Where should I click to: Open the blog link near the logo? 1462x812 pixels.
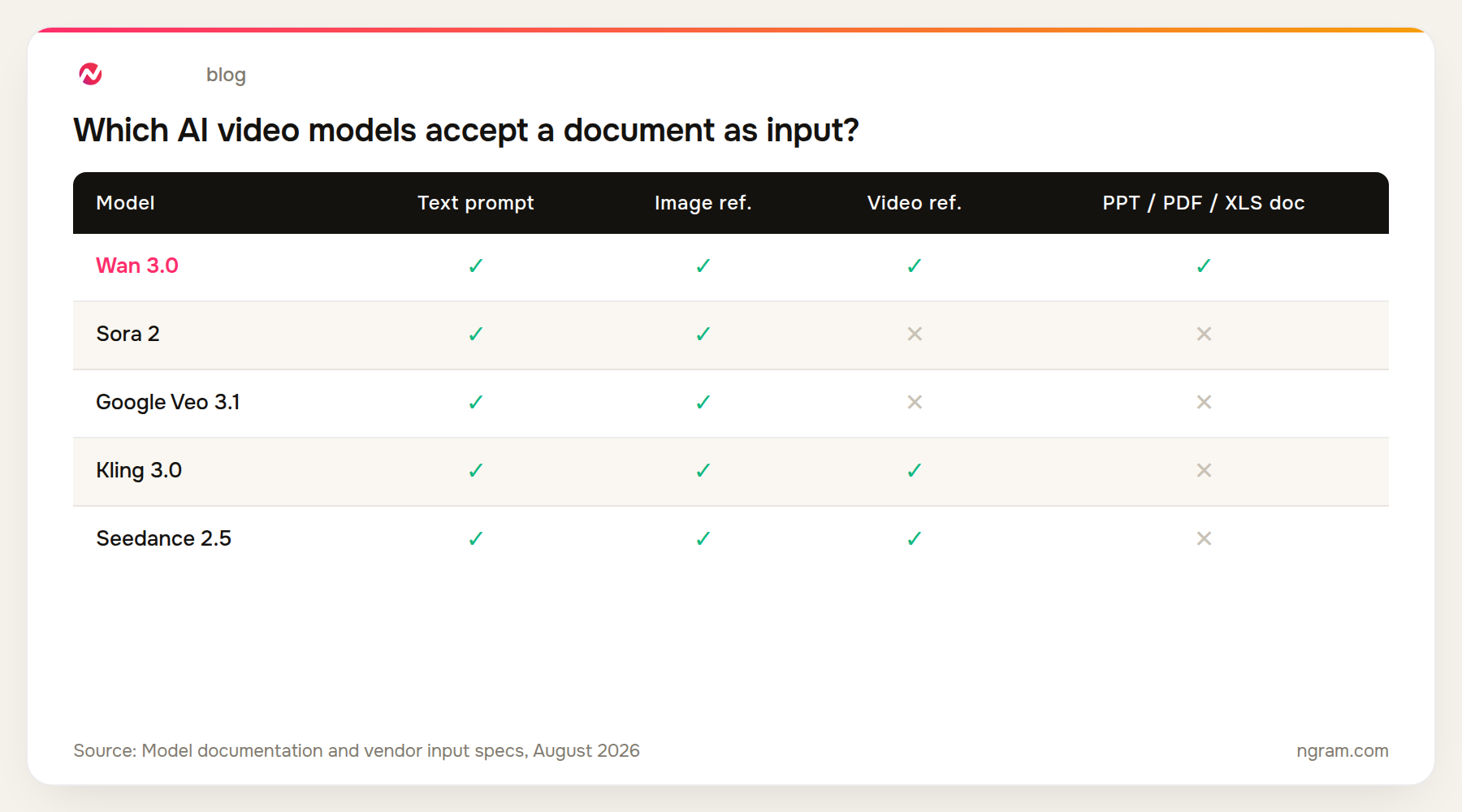pyautogui.click(x=226, y=75)
